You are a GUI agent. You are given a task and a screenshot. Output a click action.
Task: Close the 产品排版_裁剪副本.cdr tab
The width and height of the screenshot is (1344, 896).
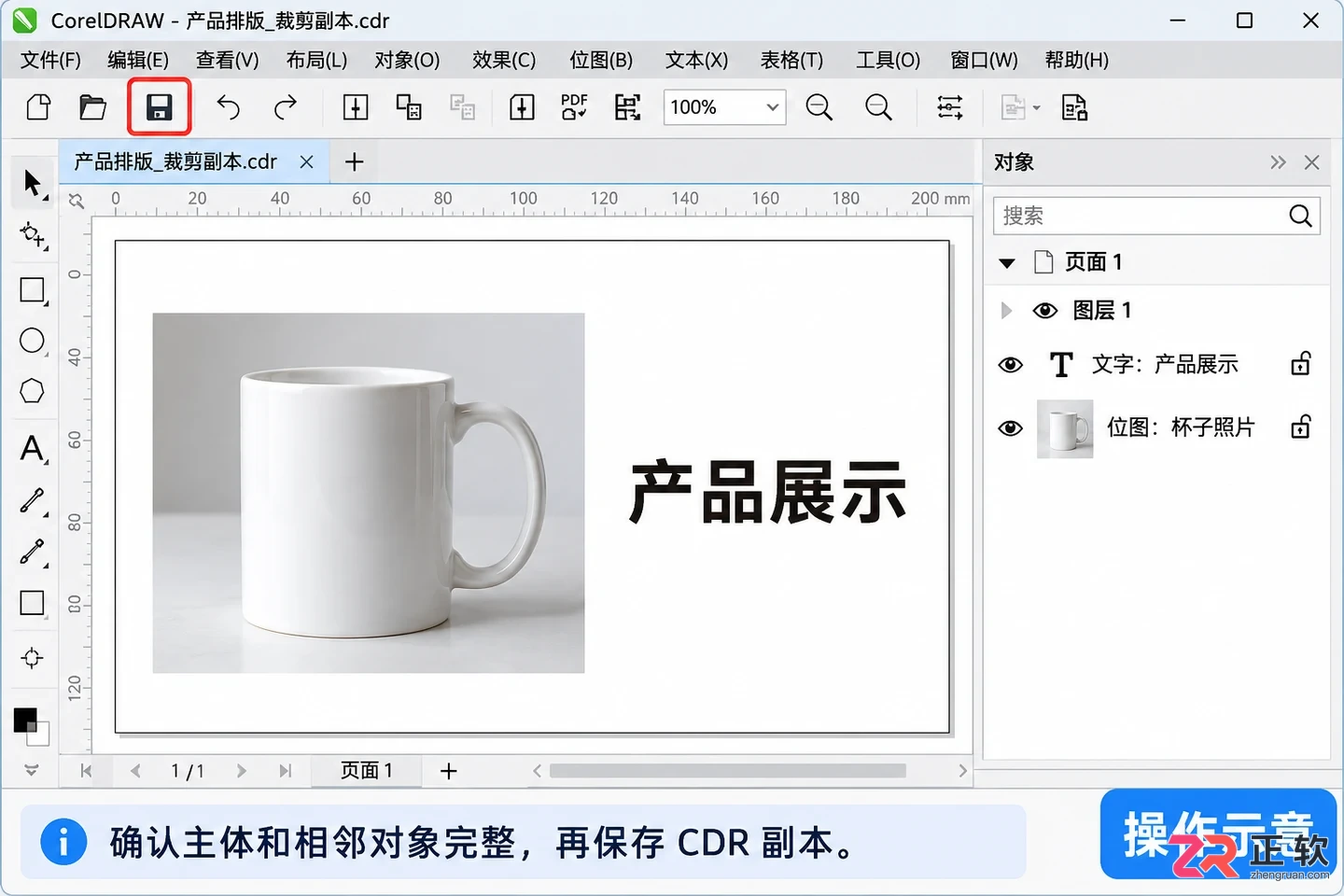(306, 162)
